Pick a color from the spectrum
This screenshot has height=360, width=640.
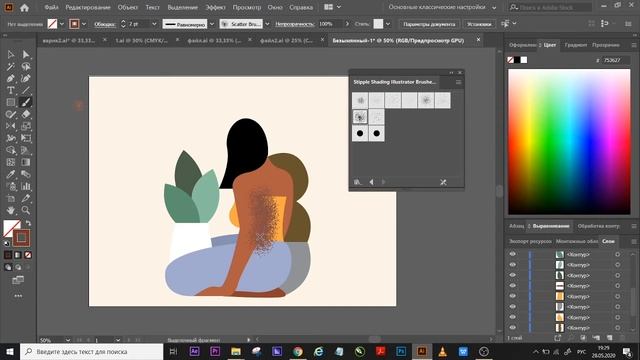[x=569, y=141]
